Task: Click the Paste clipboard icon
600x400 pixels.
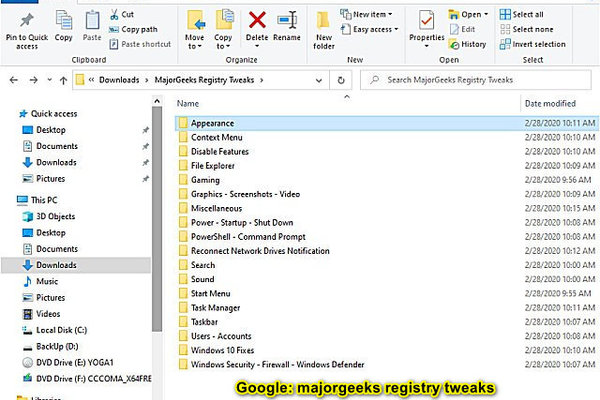Action: pos(92,20)
